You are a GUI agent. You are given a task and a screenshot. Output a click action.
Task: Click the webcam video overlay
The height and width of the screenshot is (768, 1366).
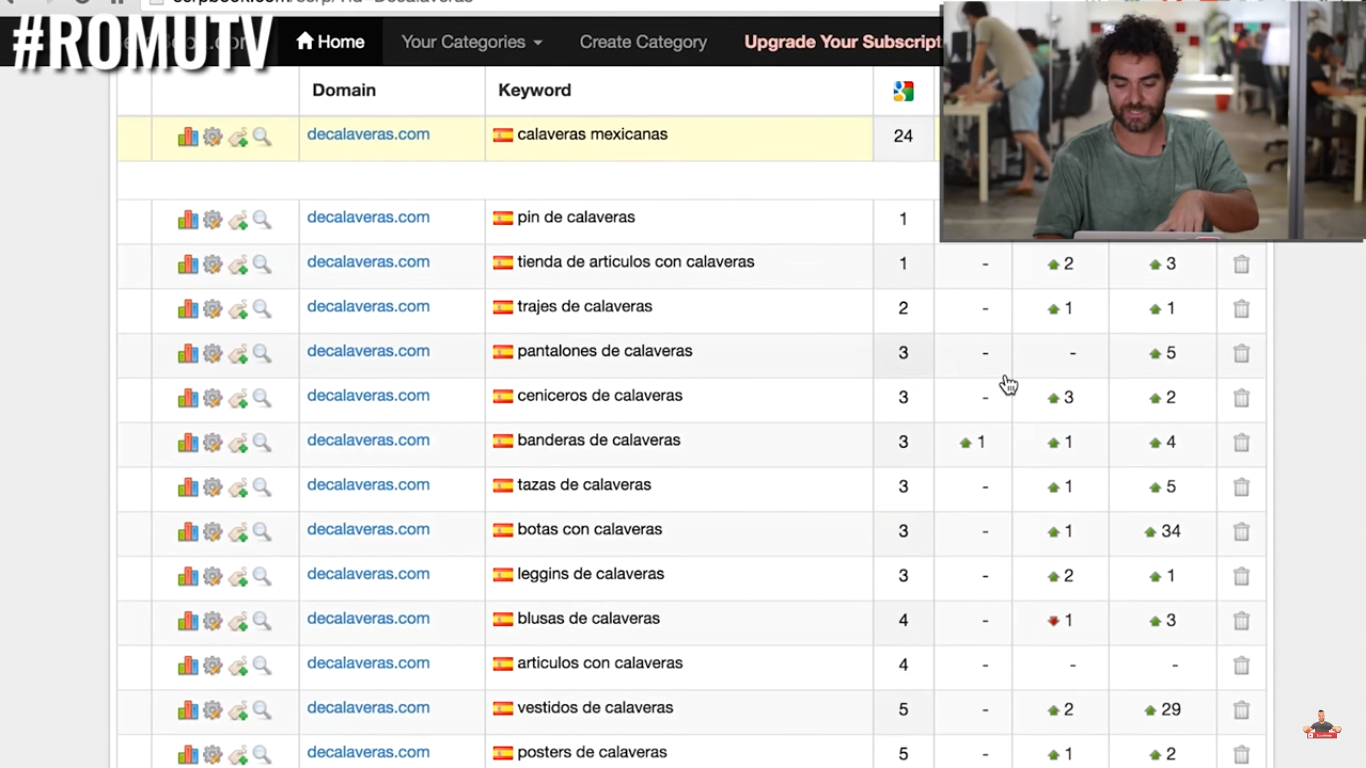1152,121
